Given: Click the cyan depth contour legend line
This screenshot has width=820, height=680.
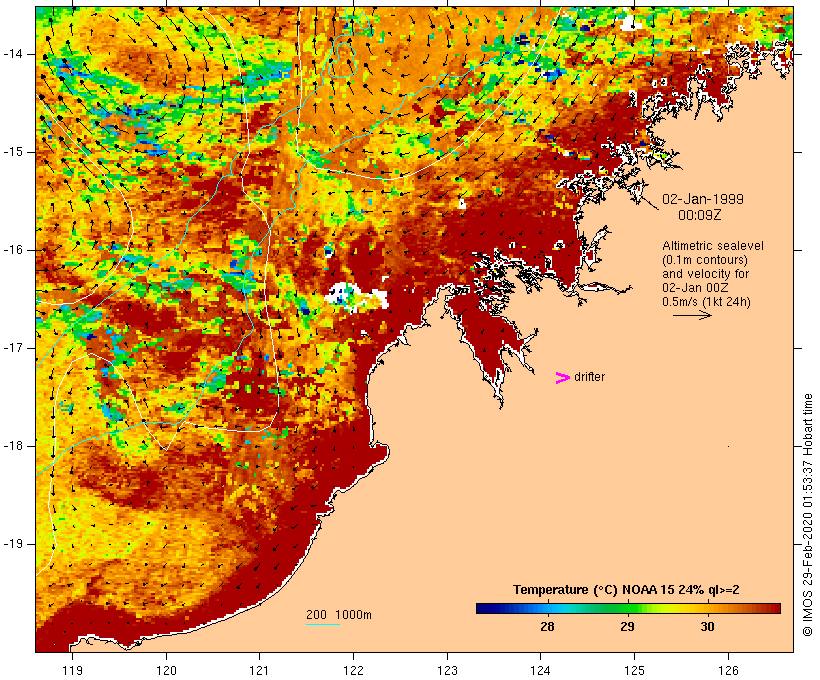Looking at the screenshot, I should (323, 624).
